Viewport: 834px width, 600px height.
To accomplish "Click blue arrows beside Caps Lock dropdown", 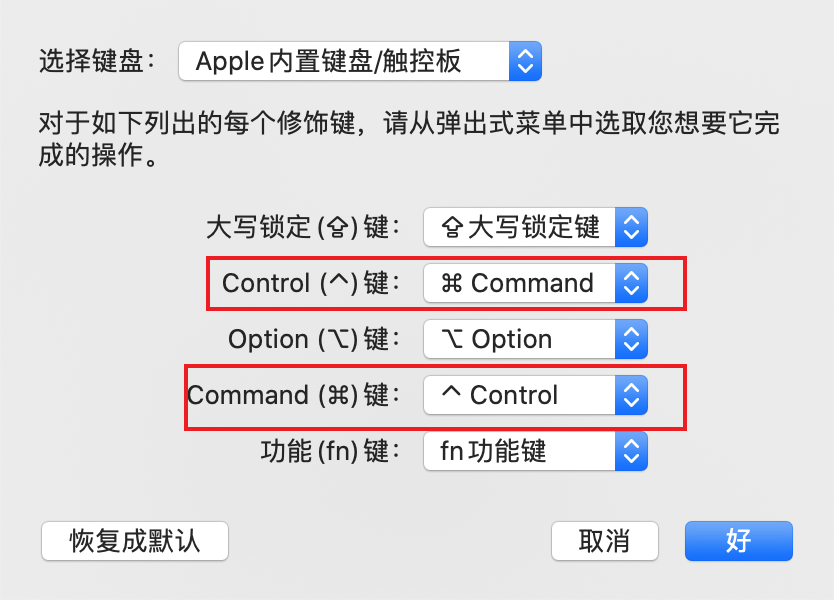I will (x=632, y=227).
